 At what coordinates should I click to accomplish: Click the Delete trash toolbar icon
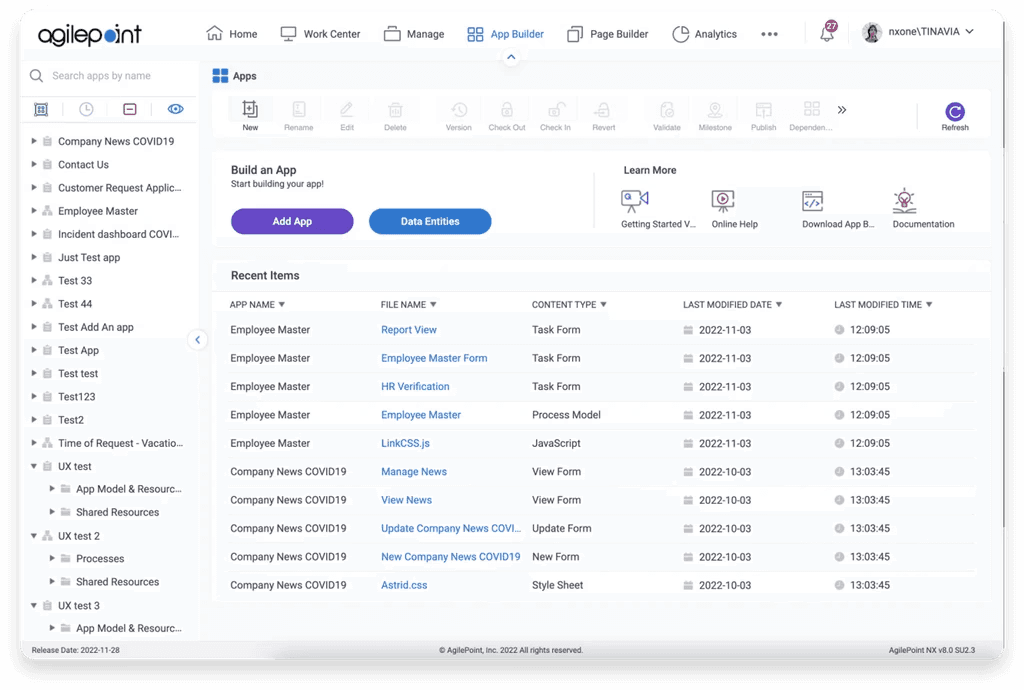[395, 109]
